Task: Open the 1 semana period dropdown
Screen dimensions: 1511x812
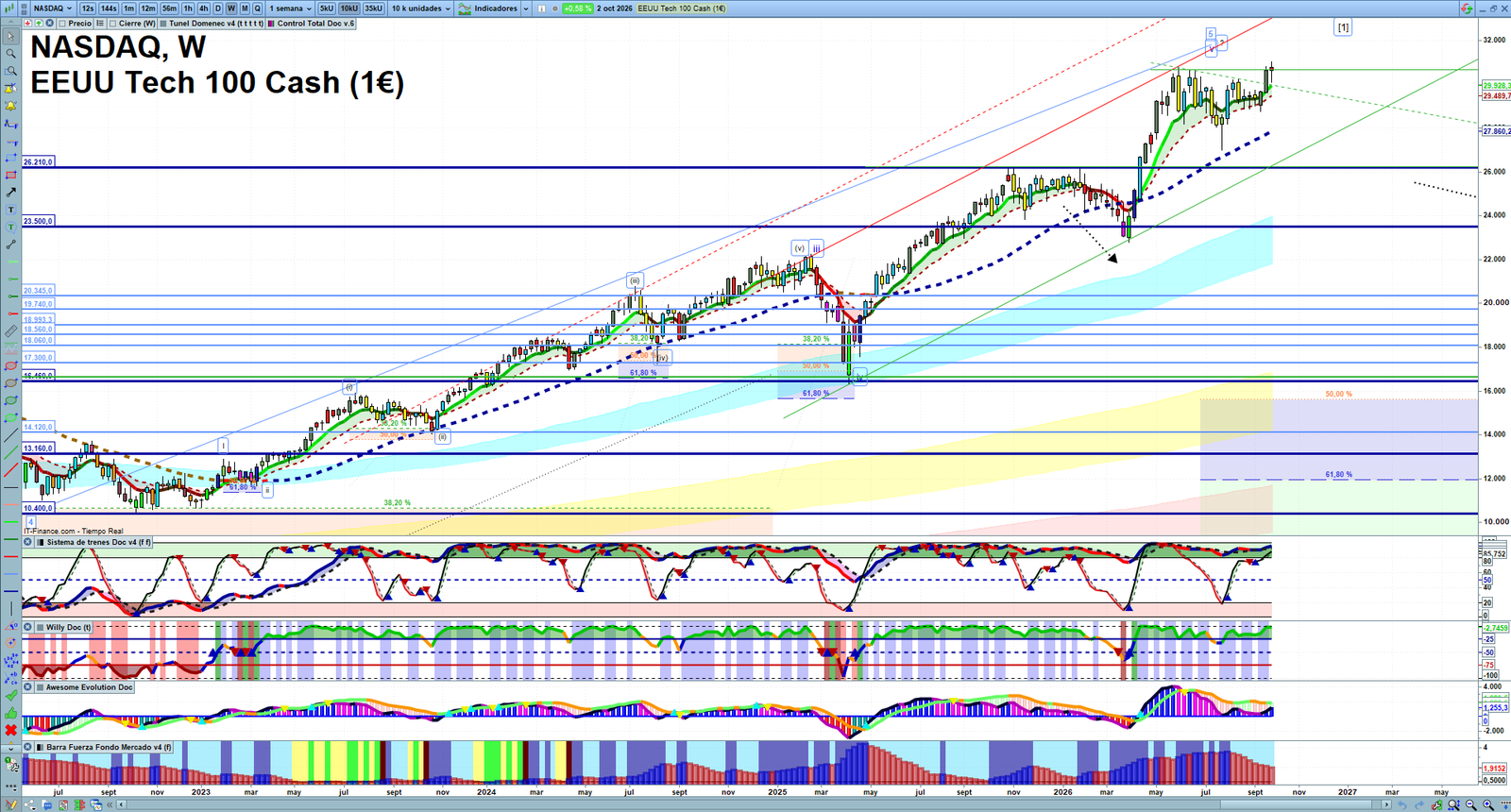Action: point(290,8)
